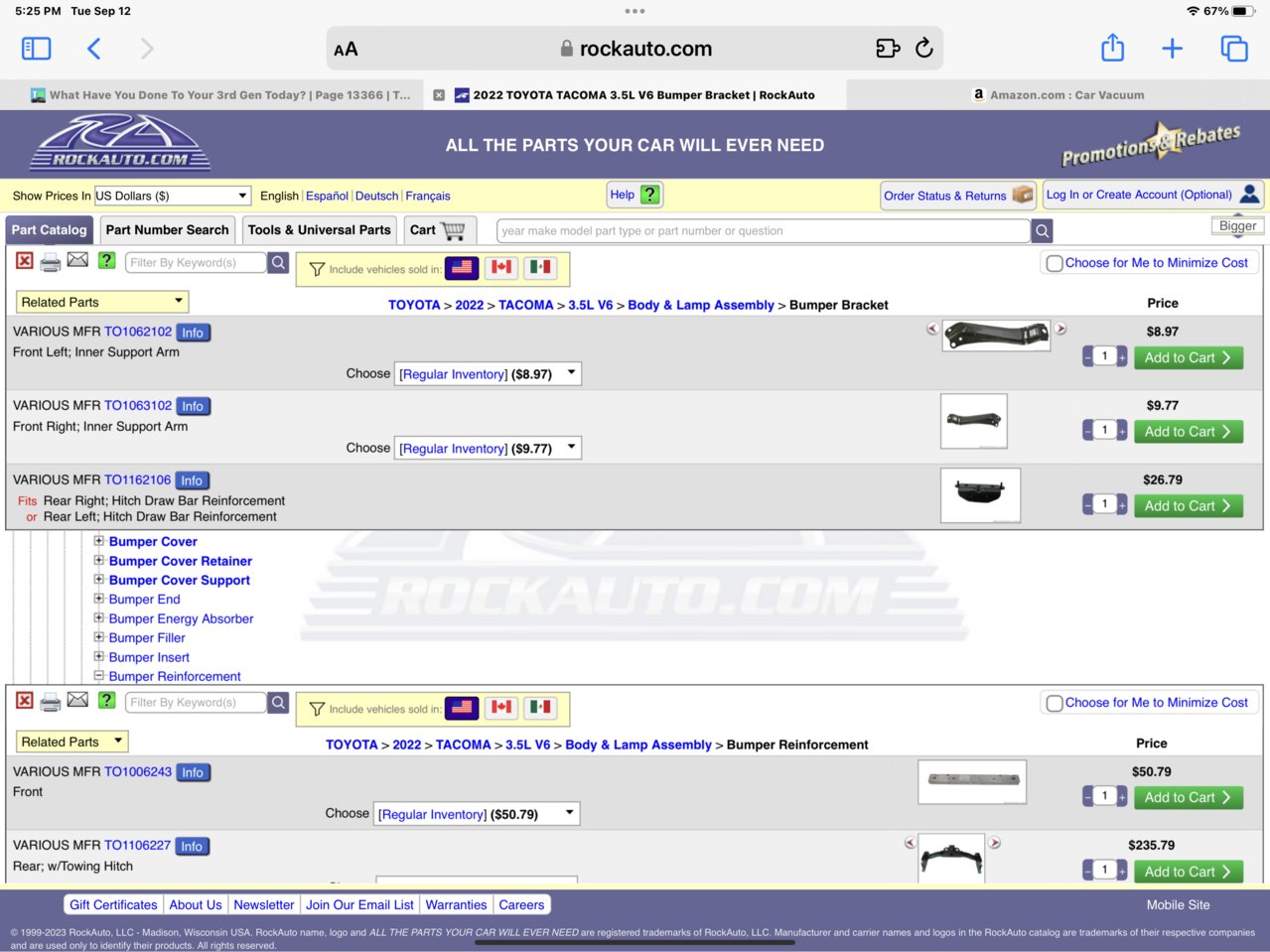Add TO1062102 at $8.97 to cart
1270x952 pixels.
1188,357
